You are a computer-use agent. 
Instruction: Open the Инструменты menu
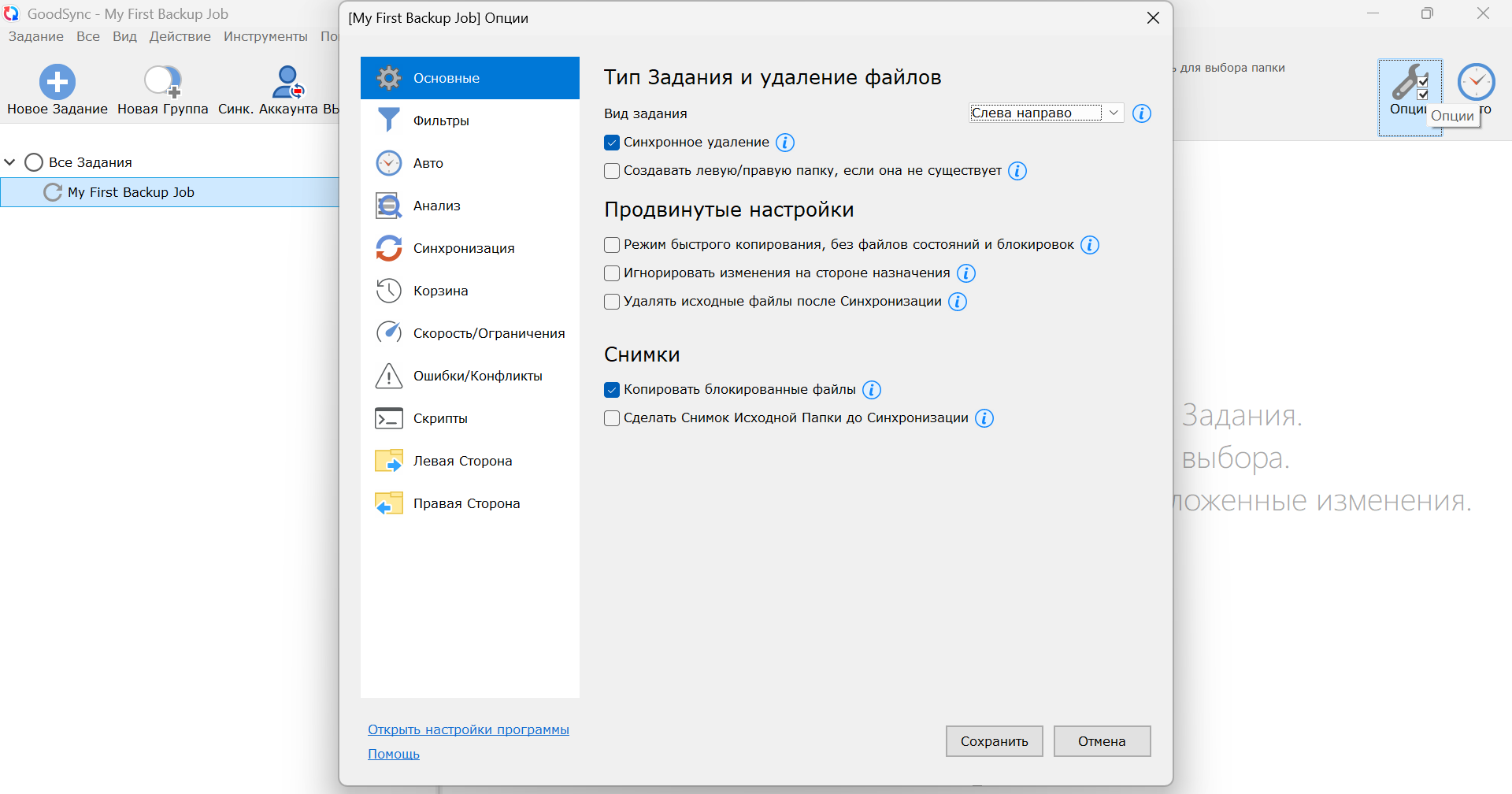[265, 36]
